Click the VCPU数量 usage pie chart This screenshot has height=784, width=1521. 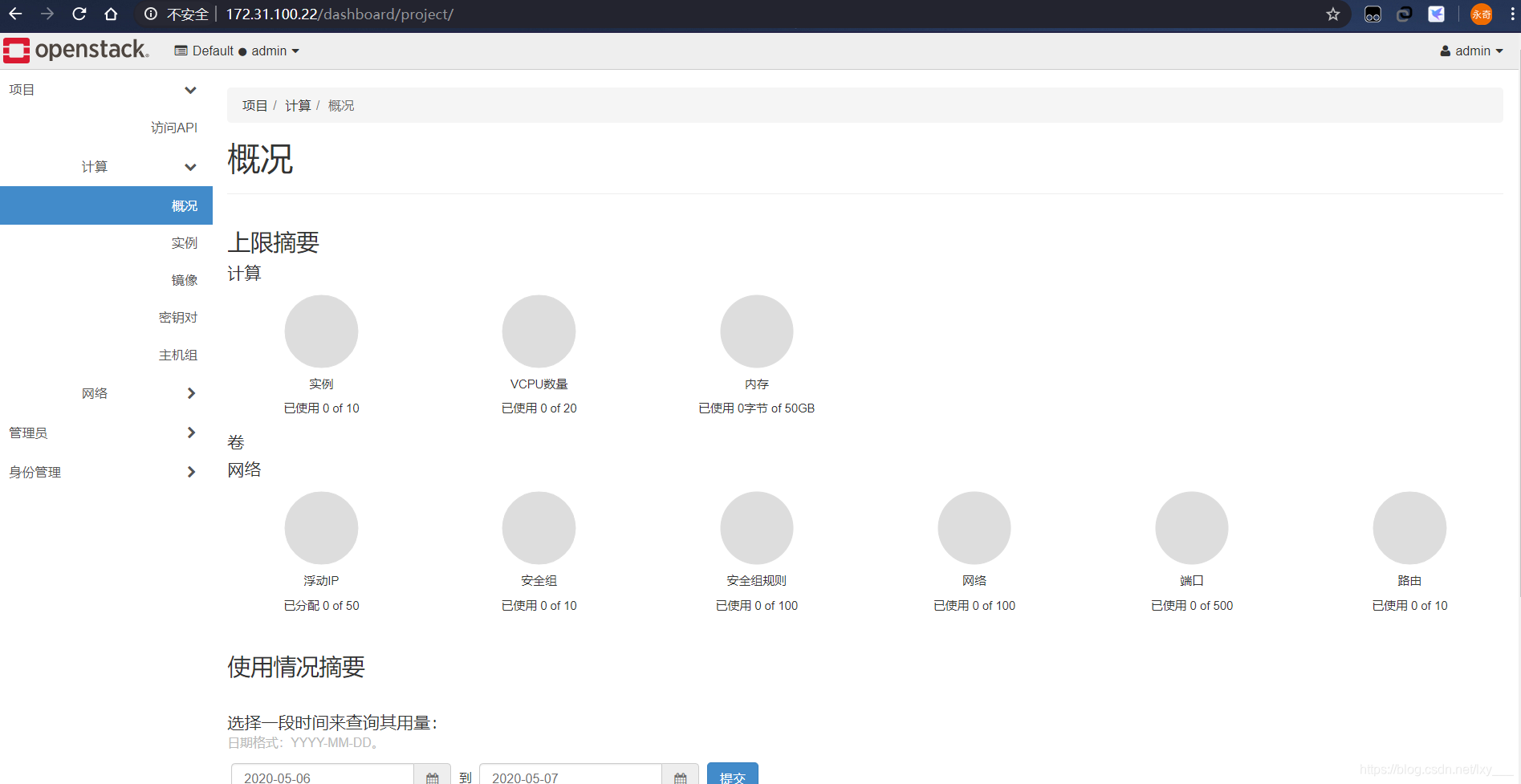(x=539, y=331)
